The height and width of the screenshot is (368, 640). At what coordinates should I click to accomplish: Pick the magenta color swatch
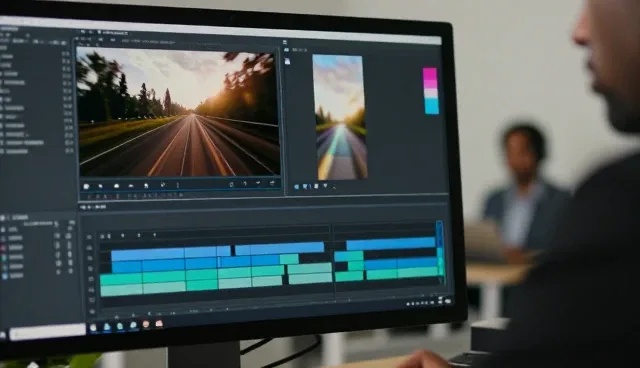[x=430, y=74]
